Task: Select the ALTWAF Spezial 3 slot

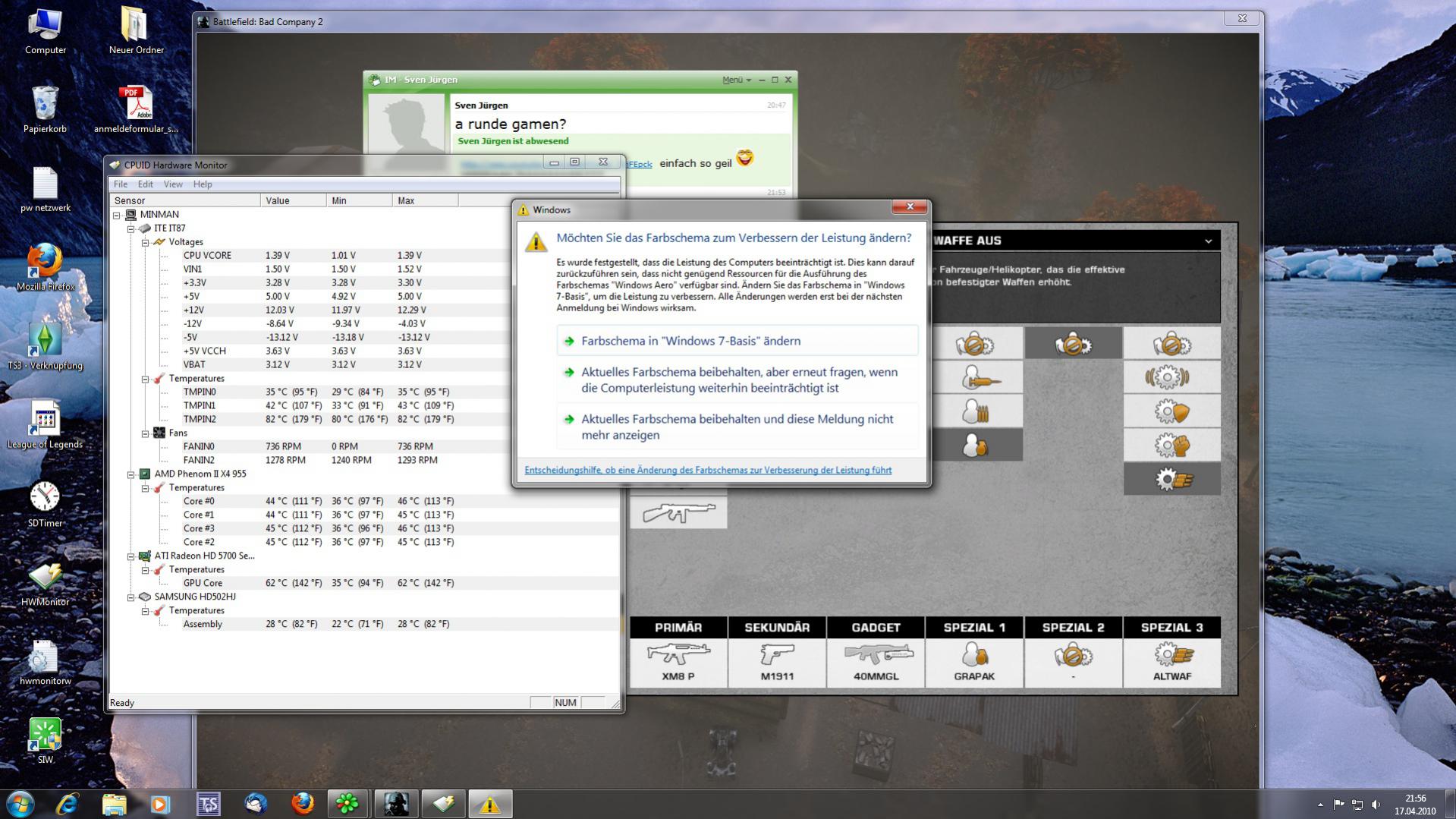Action: coord(1171,663)
